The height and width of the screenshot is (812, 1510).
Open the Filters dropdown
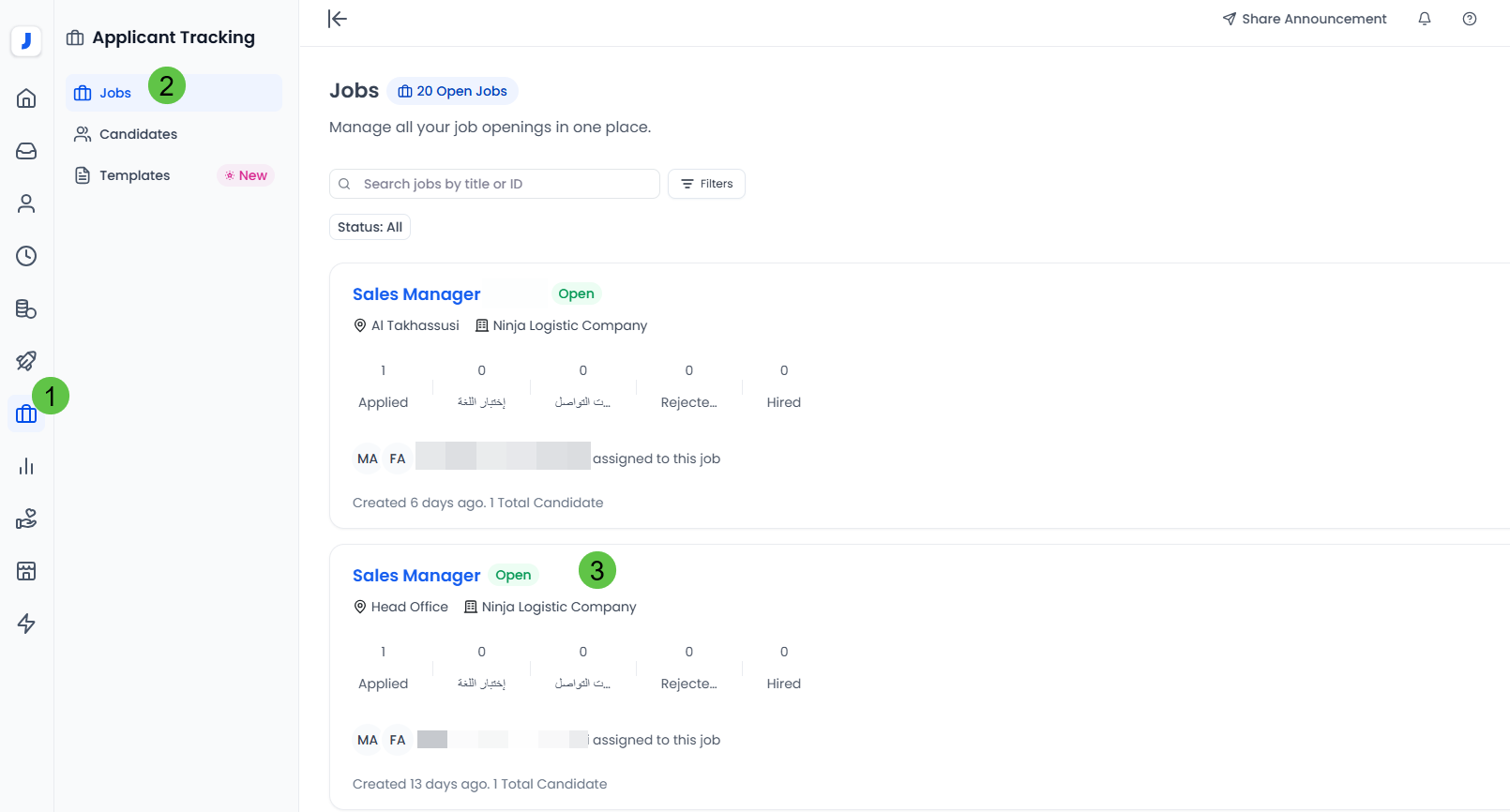pyautogui.click(x=706, y=184)
